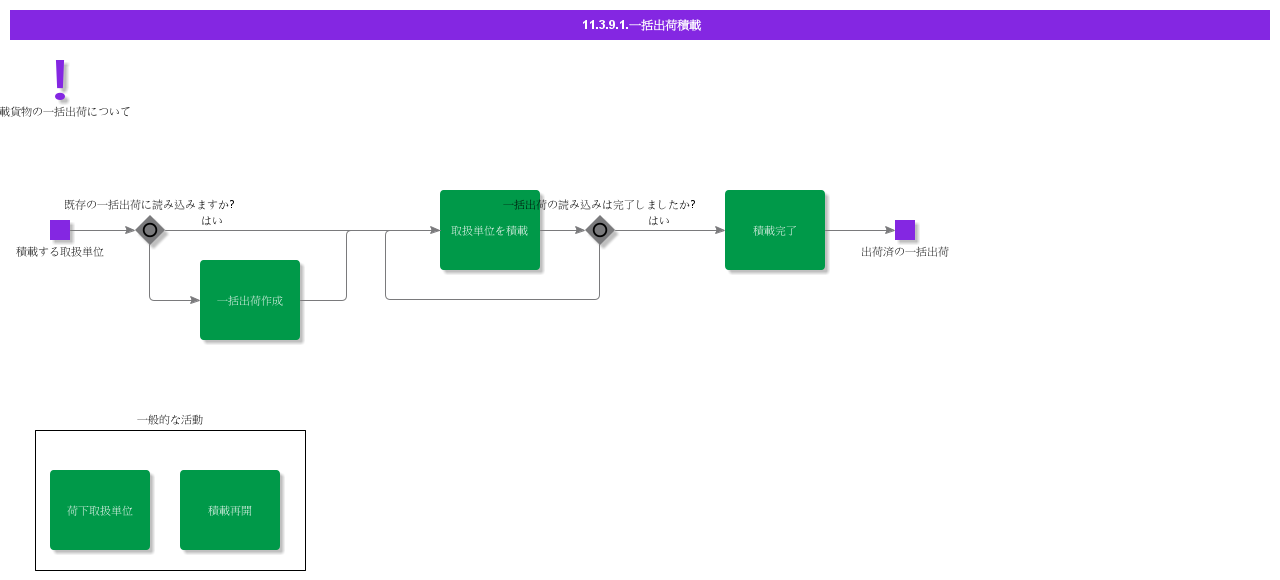Click the はい label after the first gateway
This screenshot has width=1280, height=580.
[212, 221]
